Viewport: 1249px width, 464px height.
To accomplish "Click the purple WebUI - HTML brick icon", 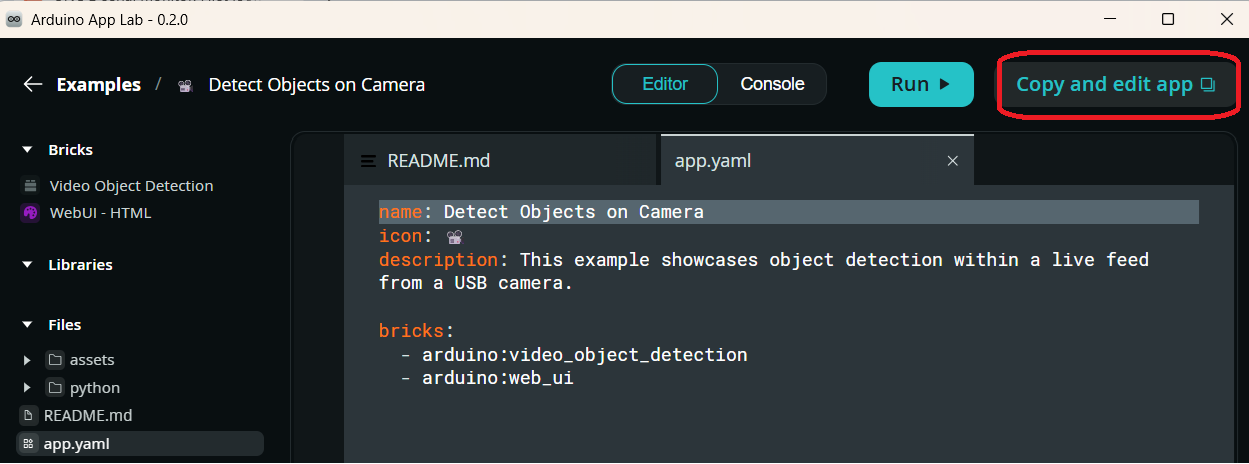I will coord(30,213).
